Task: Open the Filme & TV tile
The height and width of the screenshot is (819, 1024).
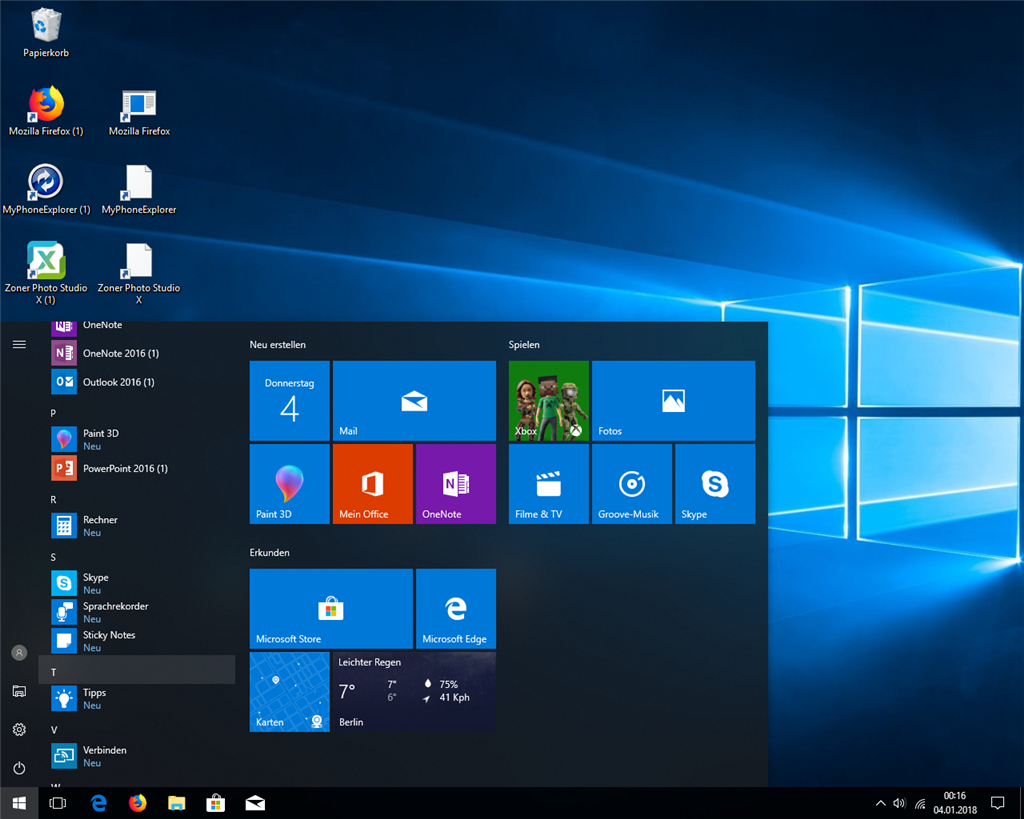Action: point(549,484)
